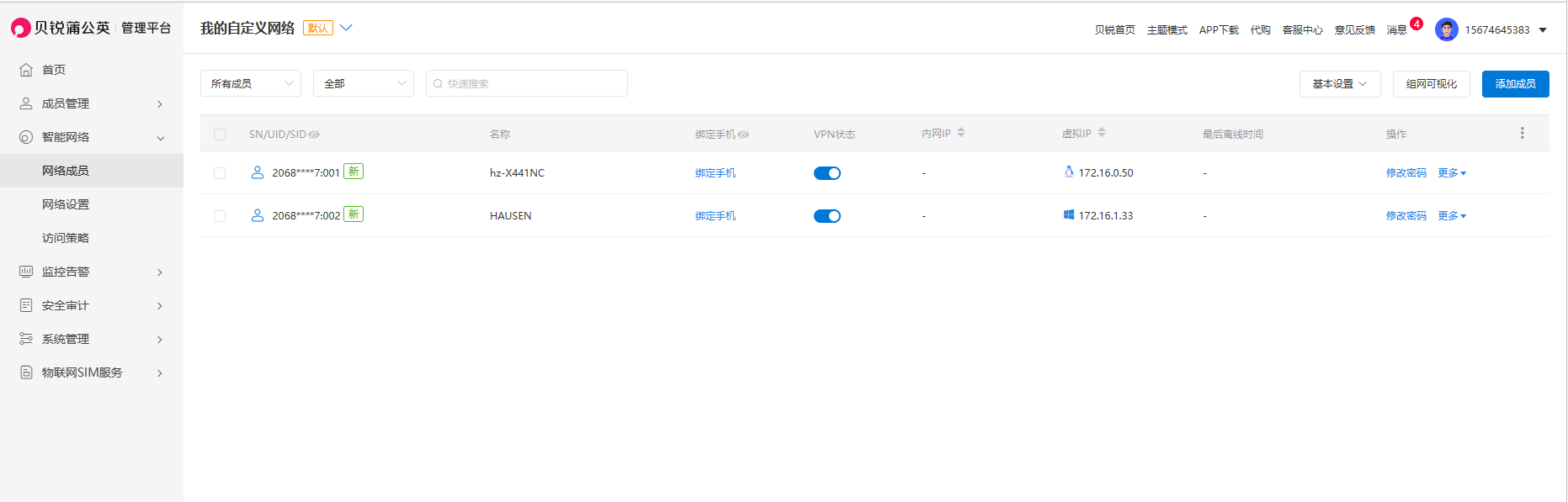Click the 物联网SIM服务 SIM icon
Screen dimensions: 1568x502
[x=26, y=373]
